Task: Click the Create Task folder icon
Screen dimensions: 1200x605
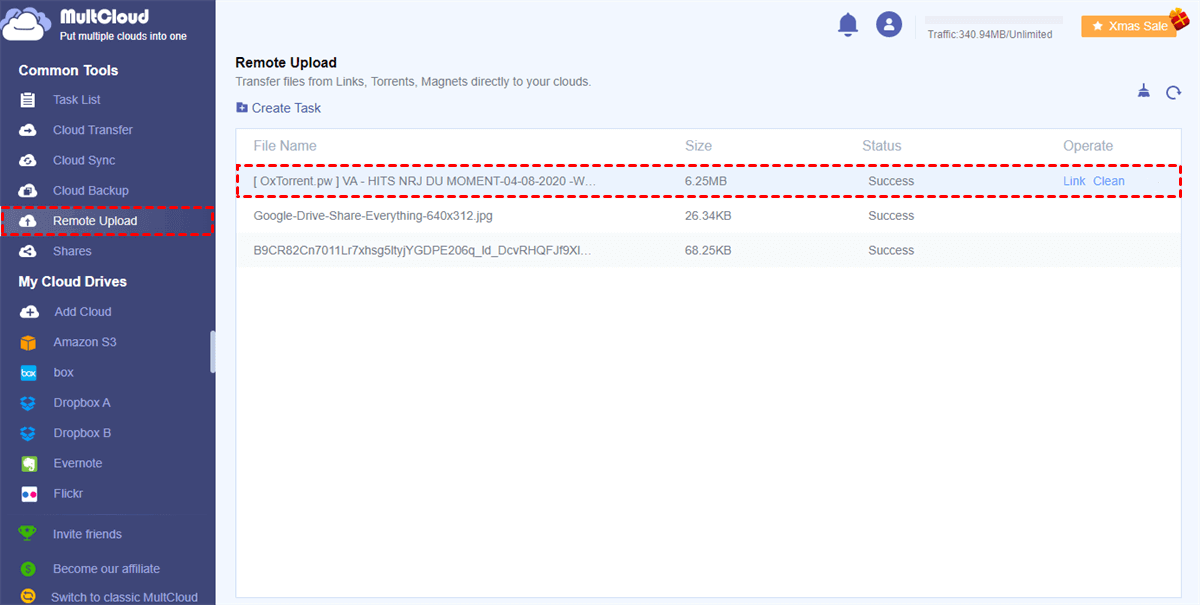Action: (x=242, y=108)
